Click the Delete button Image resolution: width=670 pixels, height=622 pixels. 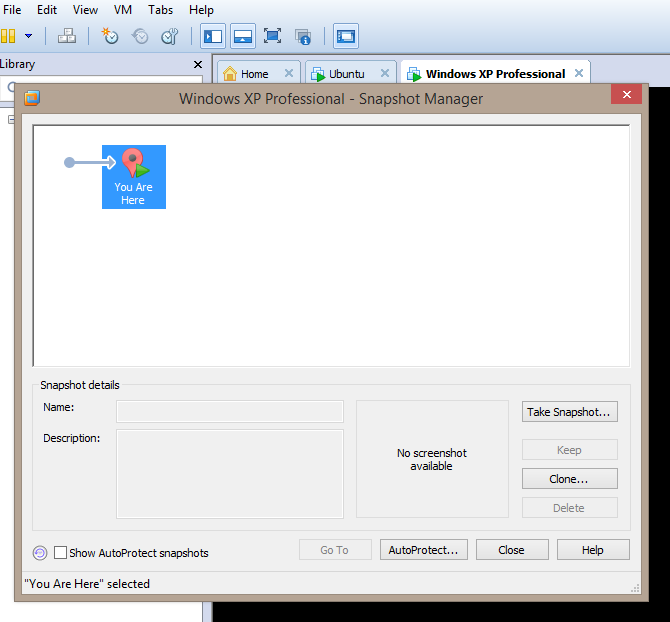[570, 508]
